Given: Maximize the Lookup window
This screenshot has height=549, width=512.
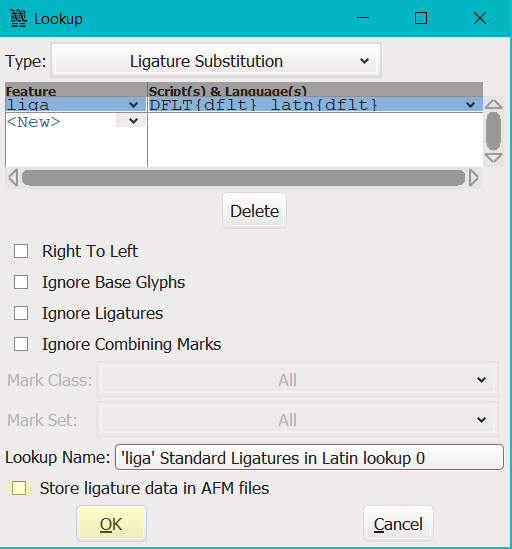Looking at the screenshot, I should click(x=421, y=18).
